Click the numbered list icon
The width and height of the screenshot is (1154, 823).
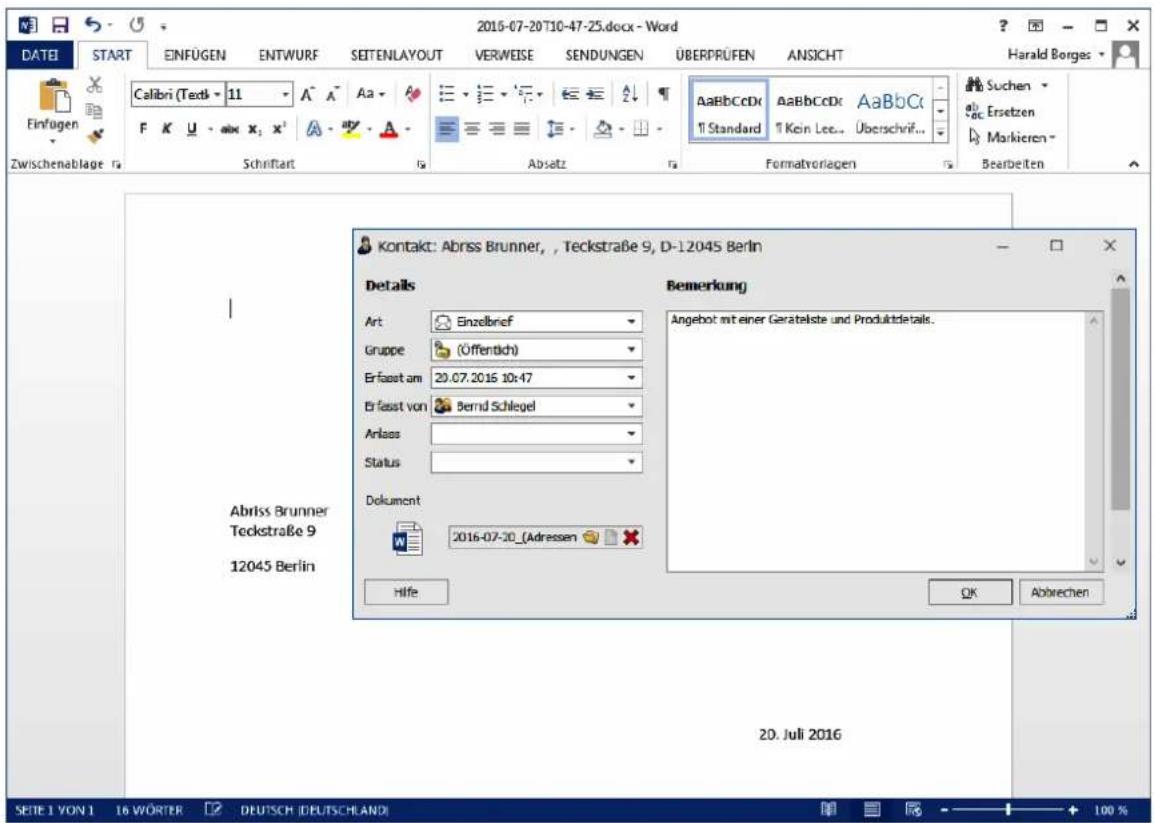pos(484,94)
